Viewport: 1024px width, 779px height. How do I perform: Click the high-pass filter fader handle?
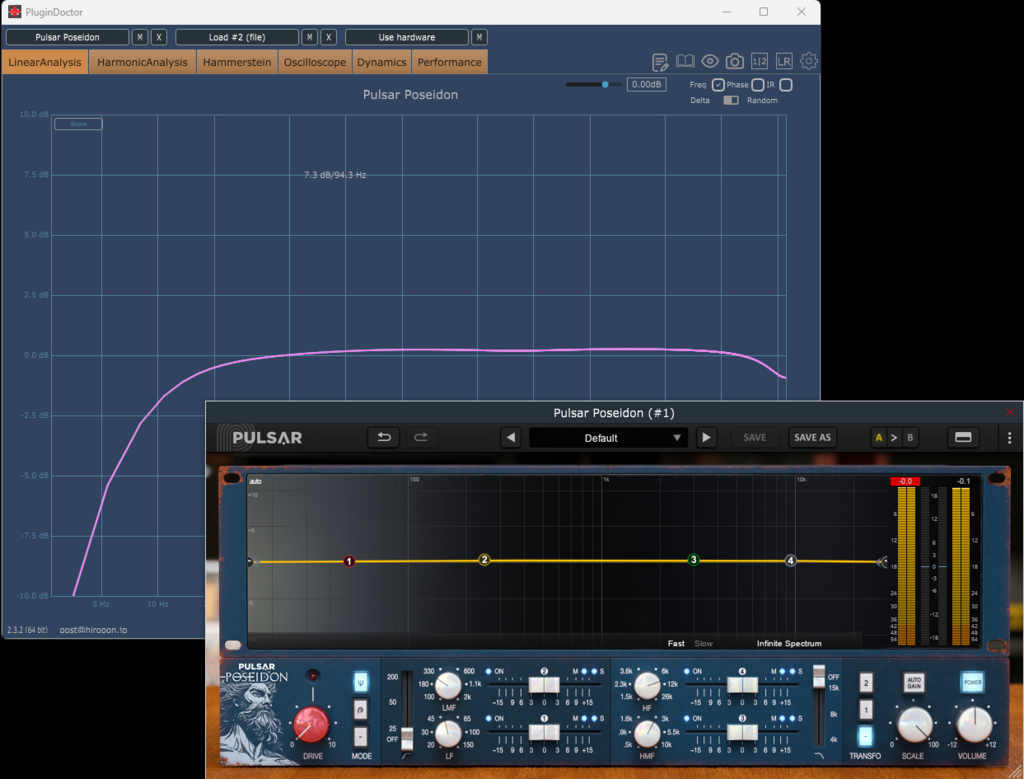[407, 737]
